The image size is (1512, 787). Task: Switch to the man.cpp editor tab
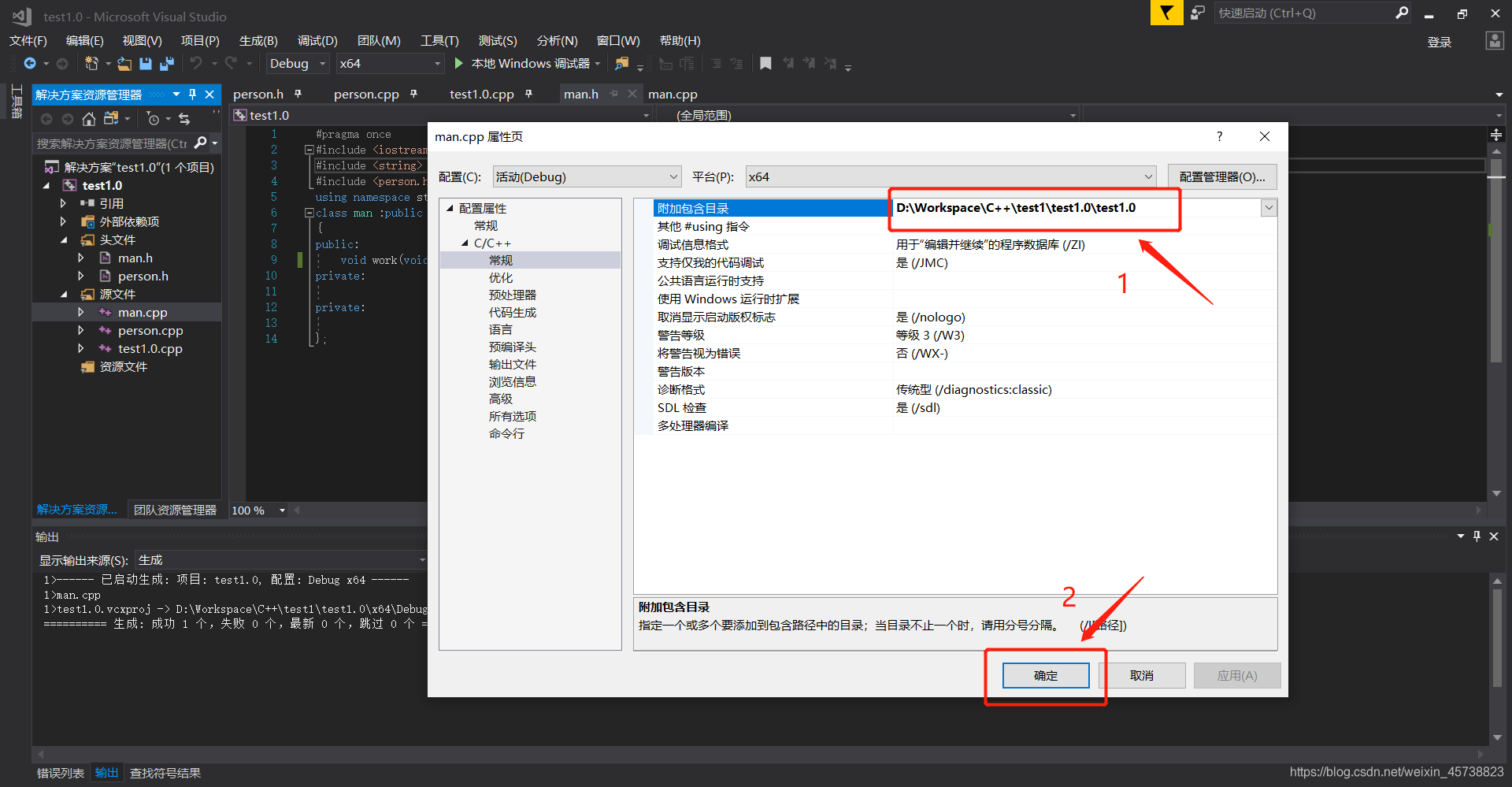click(673, 94)
